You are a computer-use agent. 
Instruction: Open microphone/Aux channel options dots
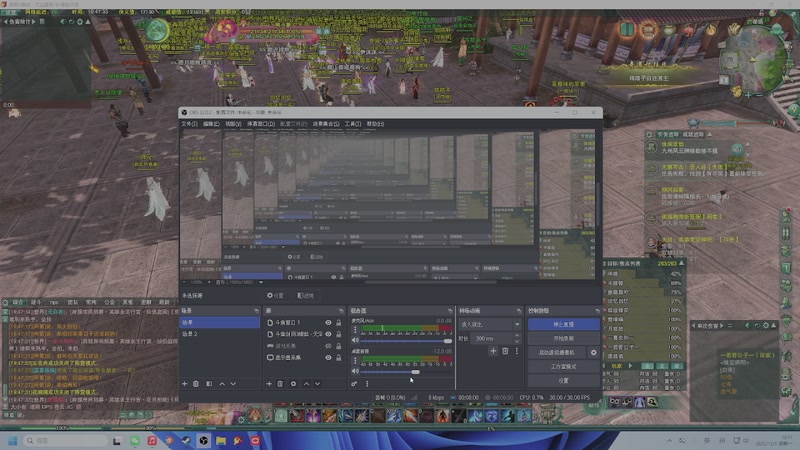pyautogui.click(x=356, y=330)
